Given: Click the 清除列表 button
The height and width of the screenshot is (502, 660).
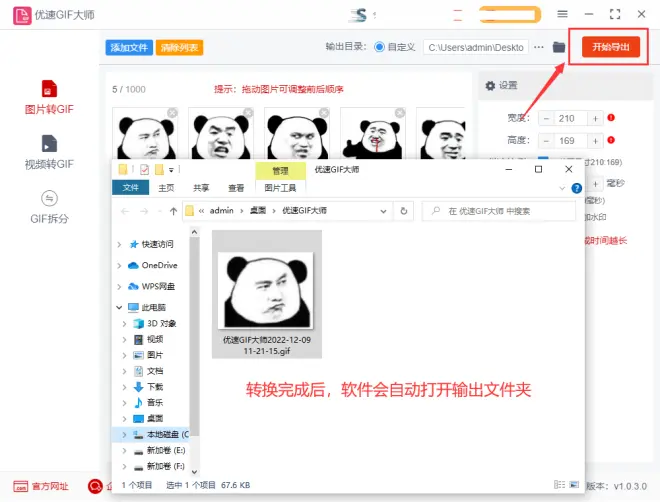Looking at the screenshot, I should tap(179, 48).
